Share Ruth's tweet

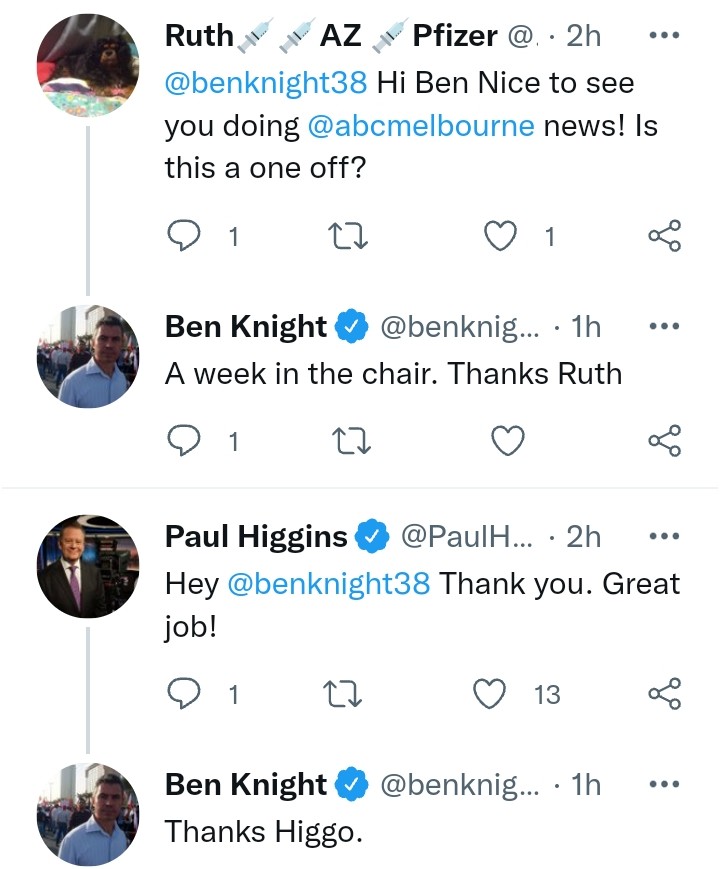click(665, 236)
